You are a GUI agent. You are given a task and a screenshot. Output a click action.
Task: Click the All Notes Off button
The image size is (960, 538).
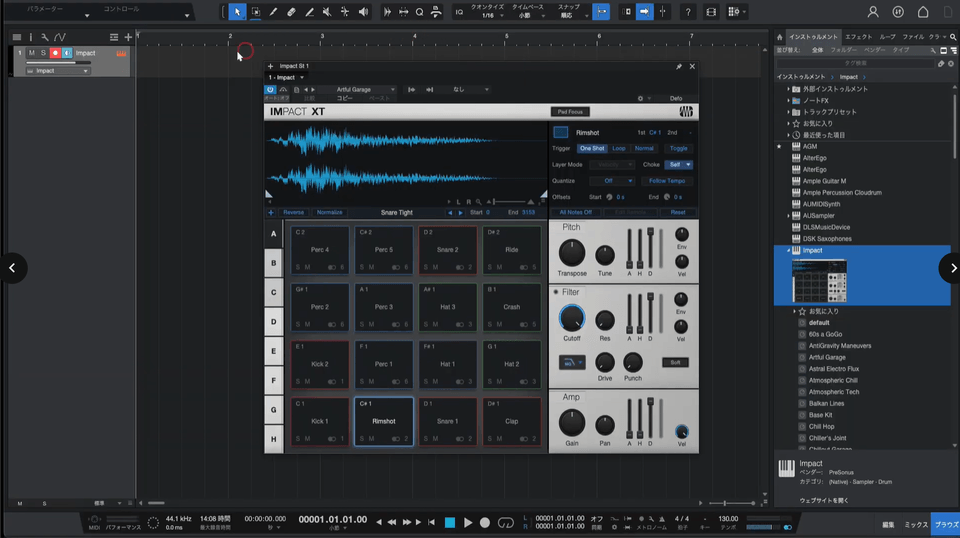point(576,212)
